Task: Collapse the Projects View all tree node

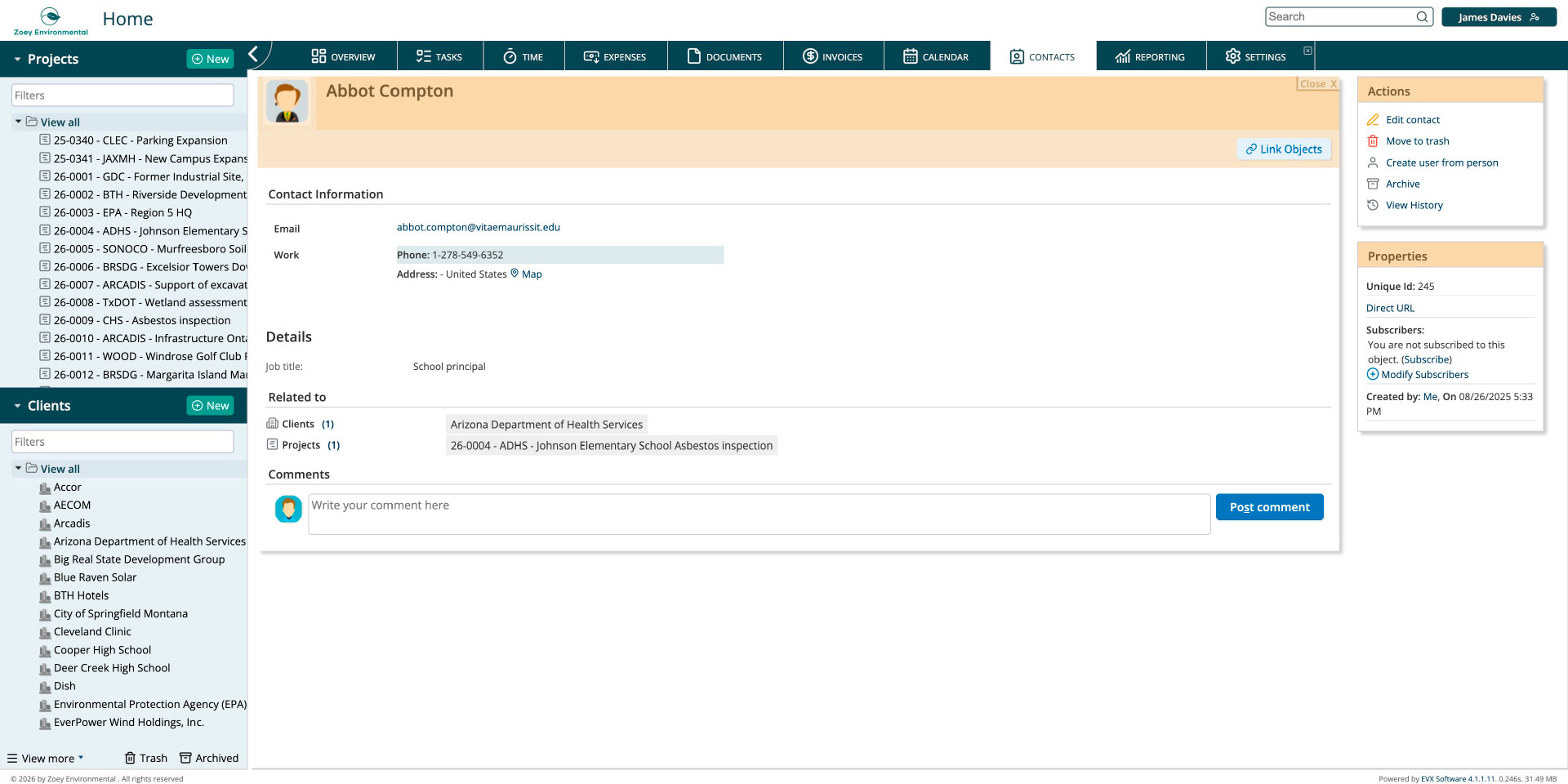Action: coord(18,122)
